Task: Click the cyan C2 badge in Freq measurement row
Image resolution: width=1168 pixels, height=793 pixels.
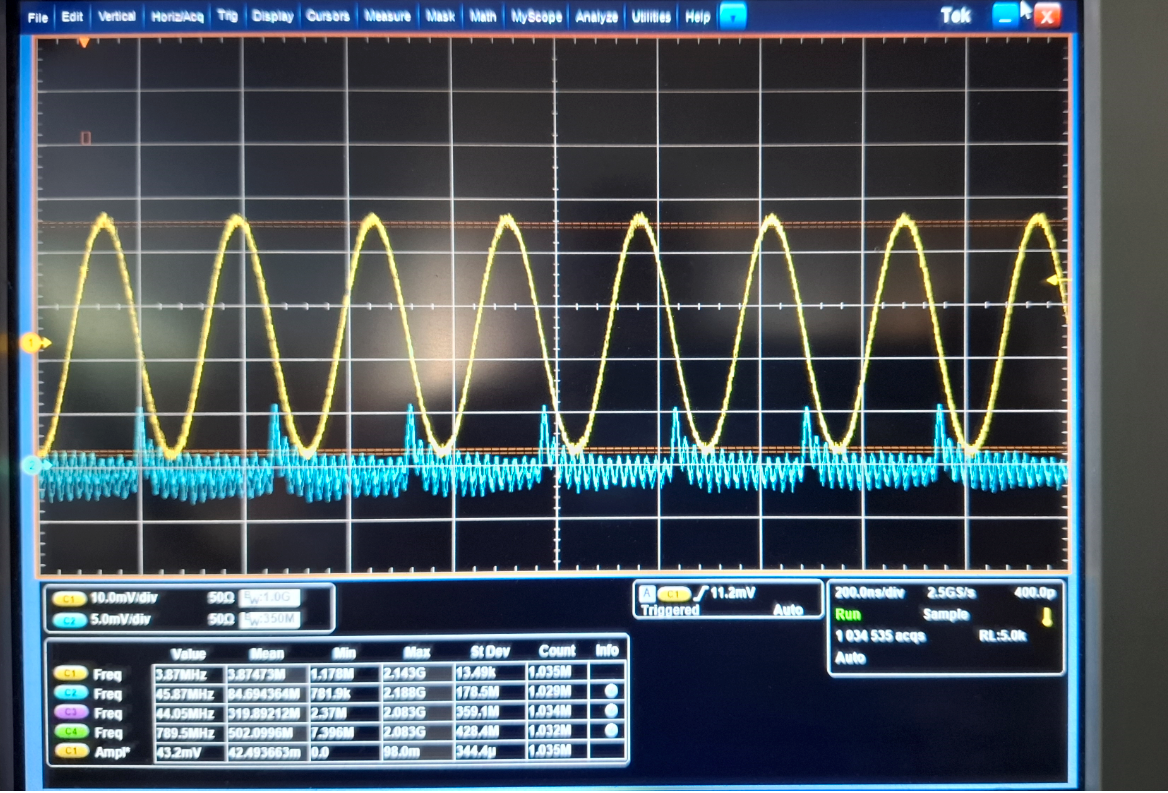Action: 70,693
